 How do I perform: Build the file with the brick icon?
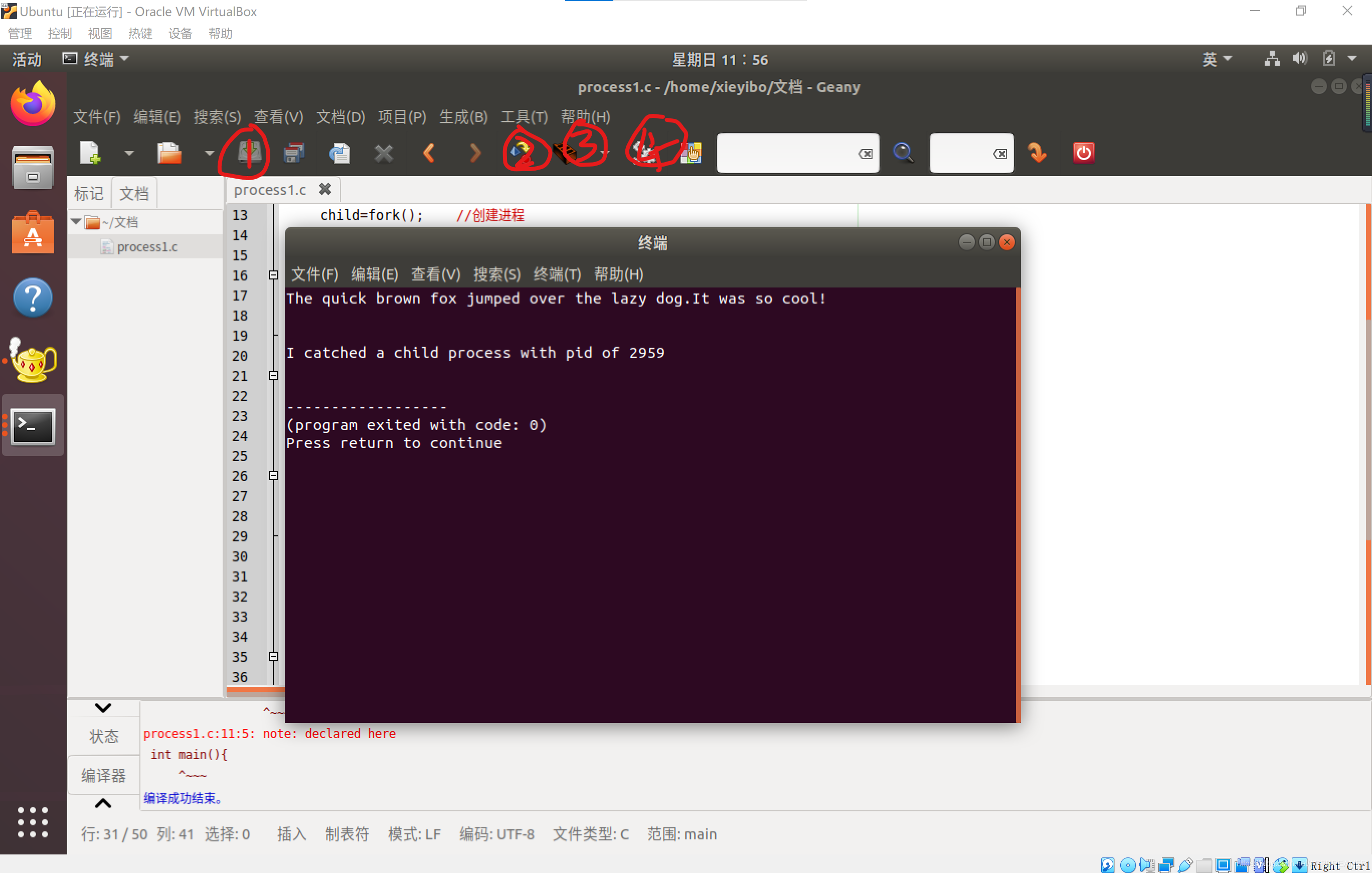coord(565,153)
